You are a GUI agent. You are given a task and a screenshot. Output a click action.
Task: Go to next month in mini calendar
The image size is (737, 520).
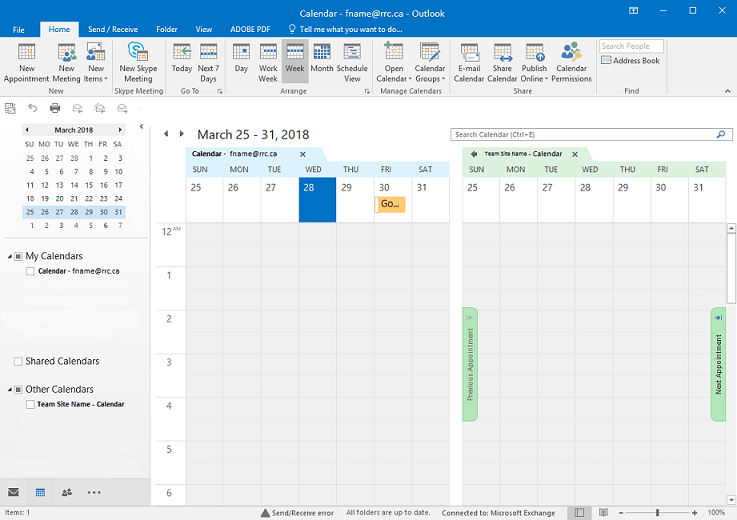coord(120,130)
